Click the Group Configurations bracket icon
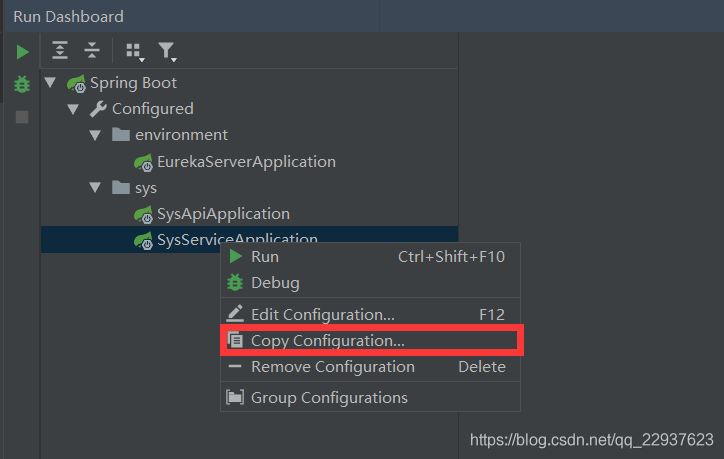724x459 pixels. (235, 397)
